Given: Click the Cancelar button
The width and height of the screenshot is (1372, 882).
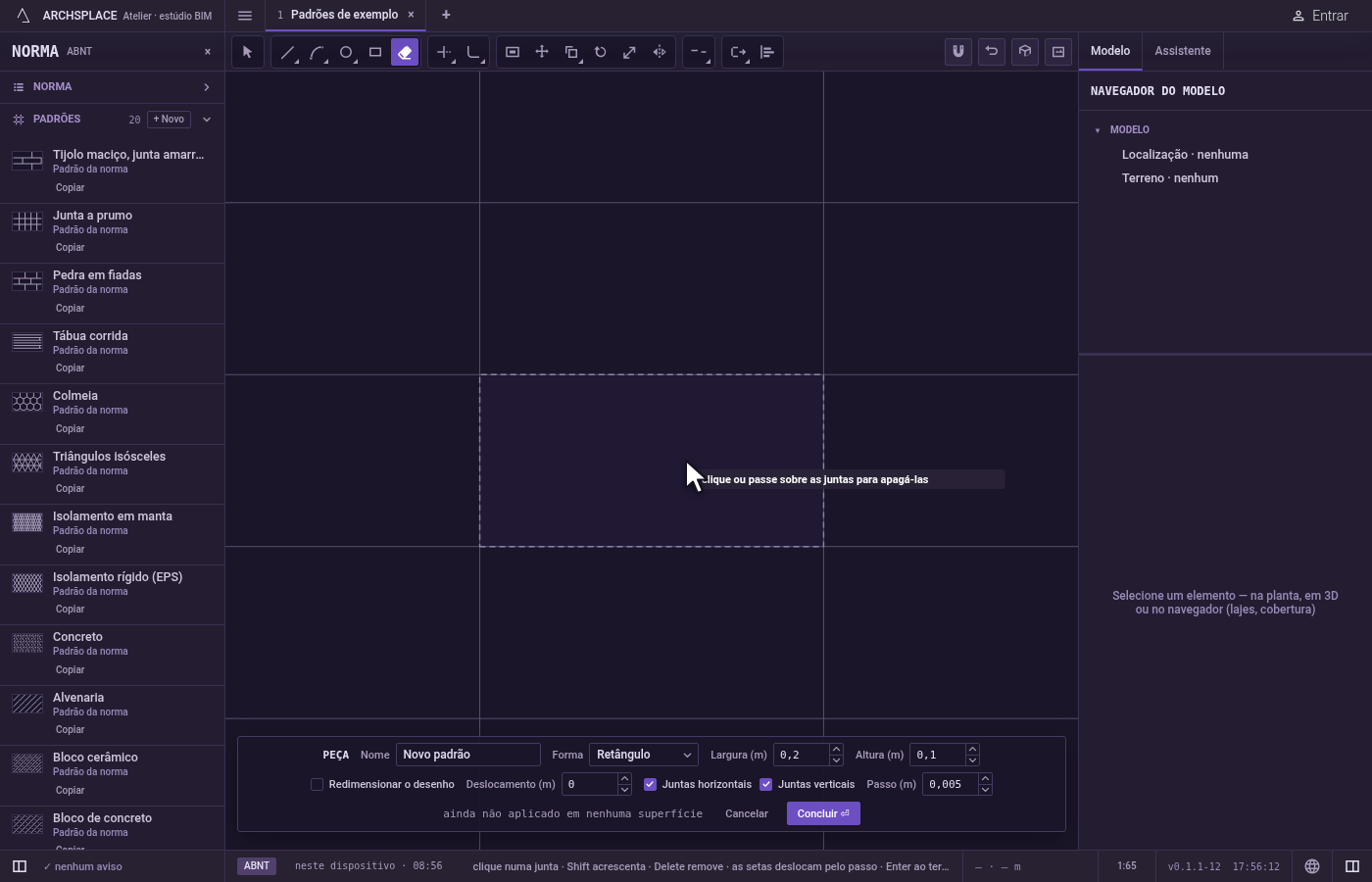Looking at the screenshot, I should pos(747,813).
